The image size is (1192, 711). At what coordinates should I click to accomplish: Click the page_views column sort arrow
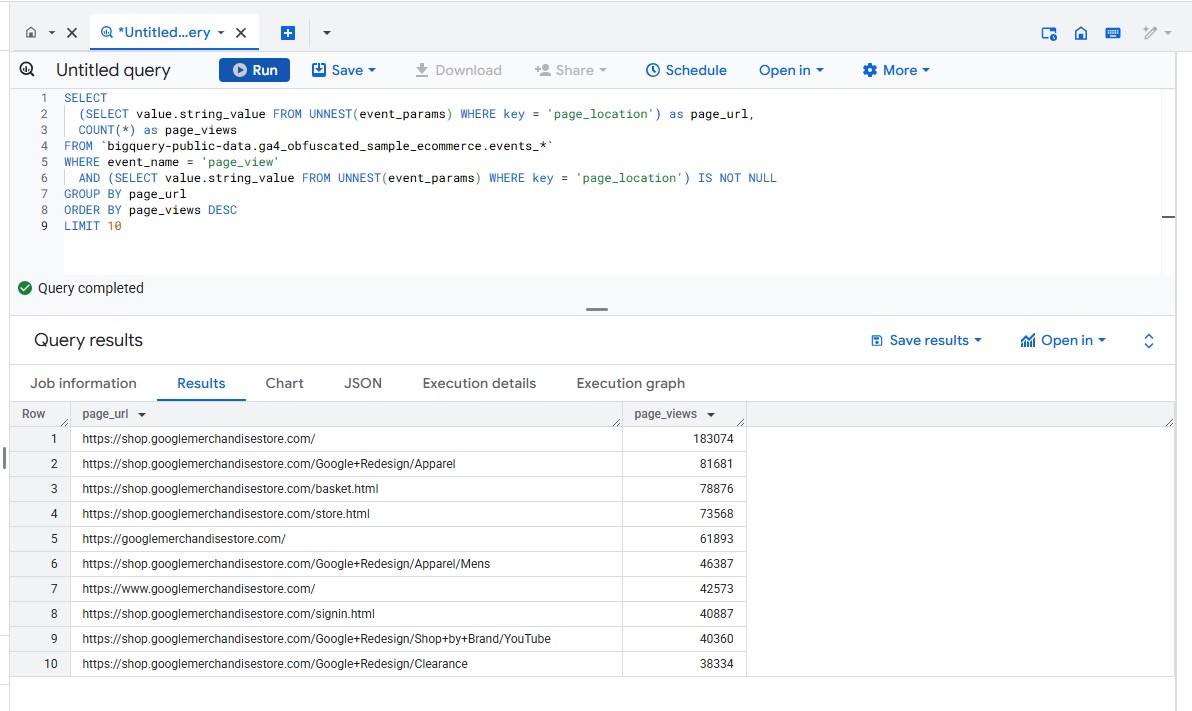[x=711, y=415]
